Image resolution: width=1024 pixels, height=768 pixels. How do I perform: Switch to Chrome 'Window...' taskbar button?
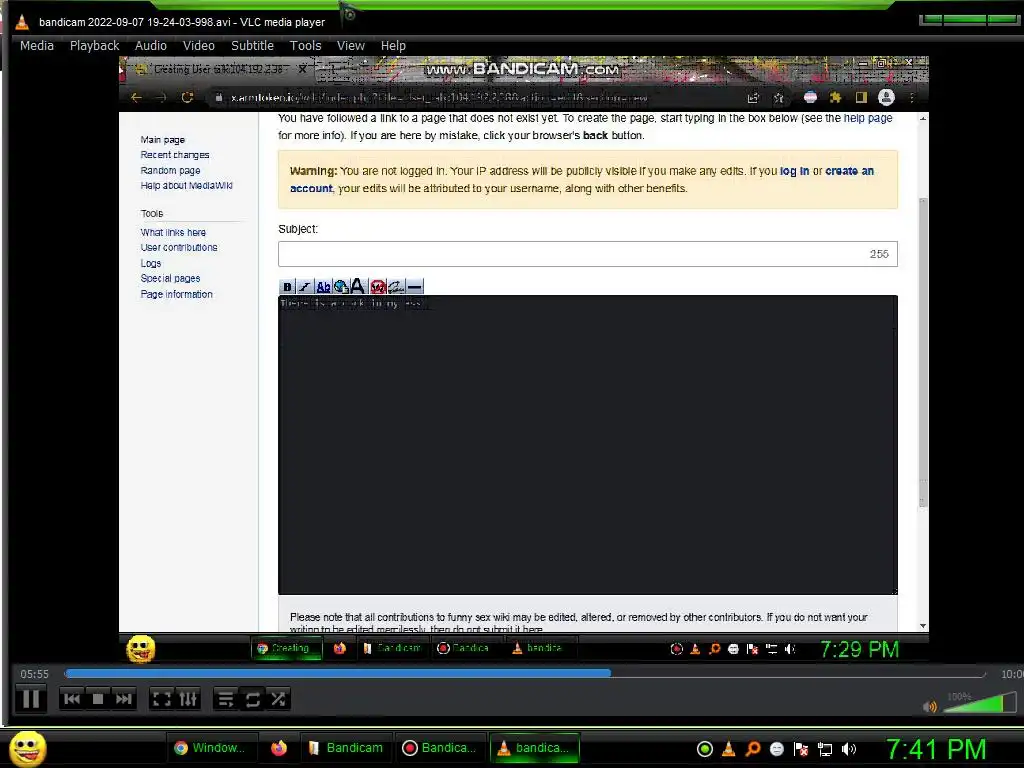210,748
